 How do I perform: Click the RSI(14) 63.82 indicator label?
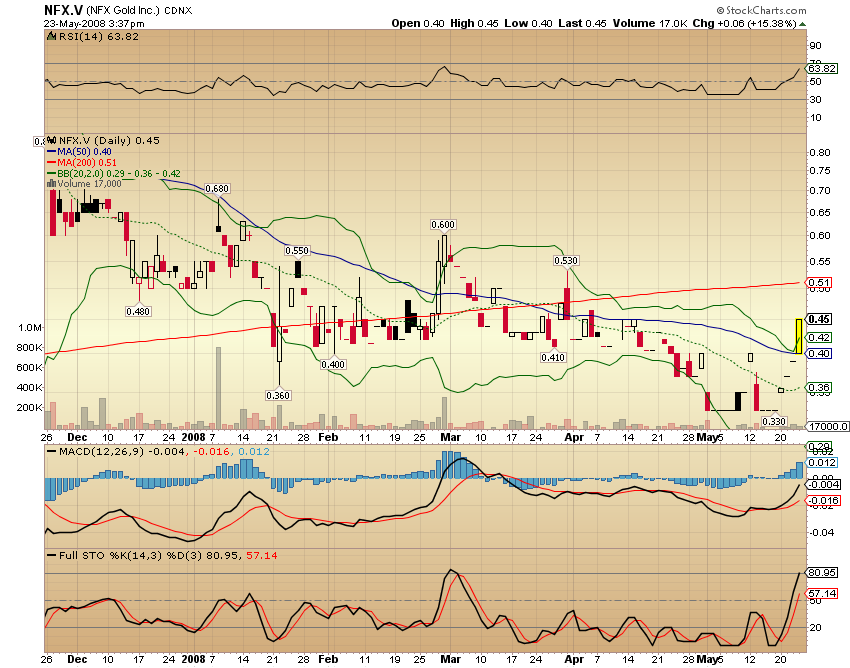(99, 37)
